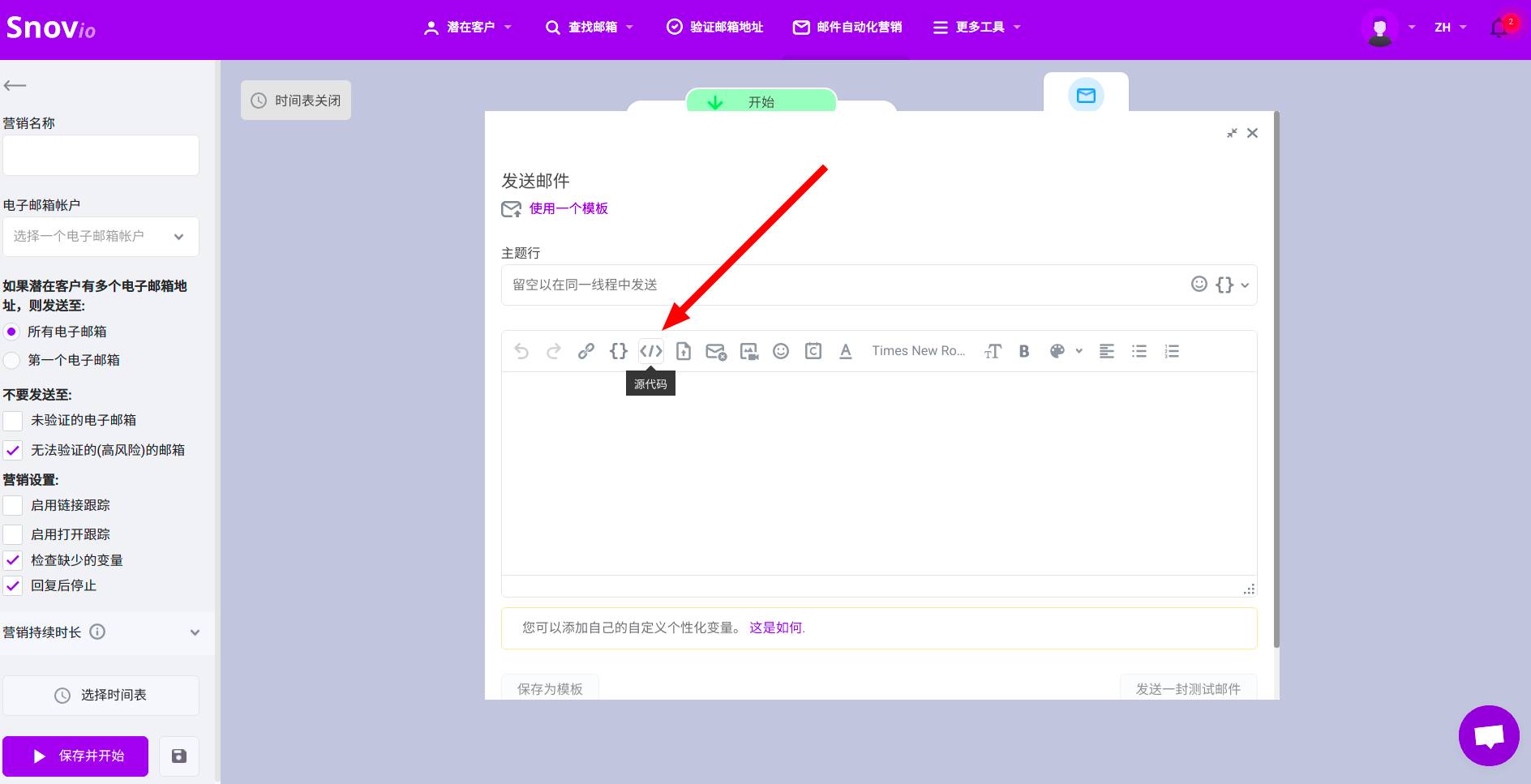Click 使用一个模板 link

pyautogui.click(x=568, y=208)
